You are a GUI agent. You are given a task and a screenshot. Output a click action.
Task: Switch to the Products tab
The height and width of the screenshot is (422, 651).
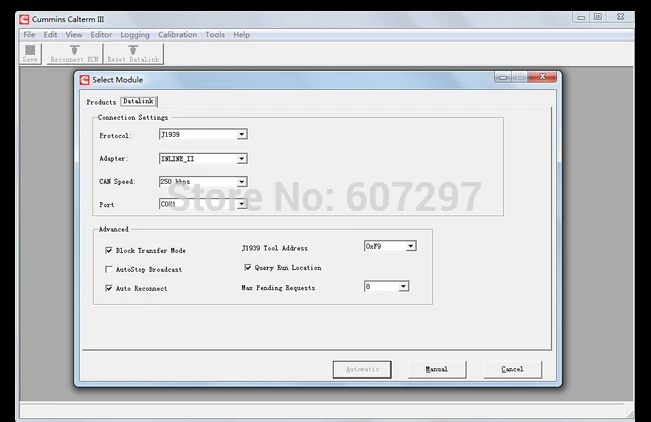point(101,102)
